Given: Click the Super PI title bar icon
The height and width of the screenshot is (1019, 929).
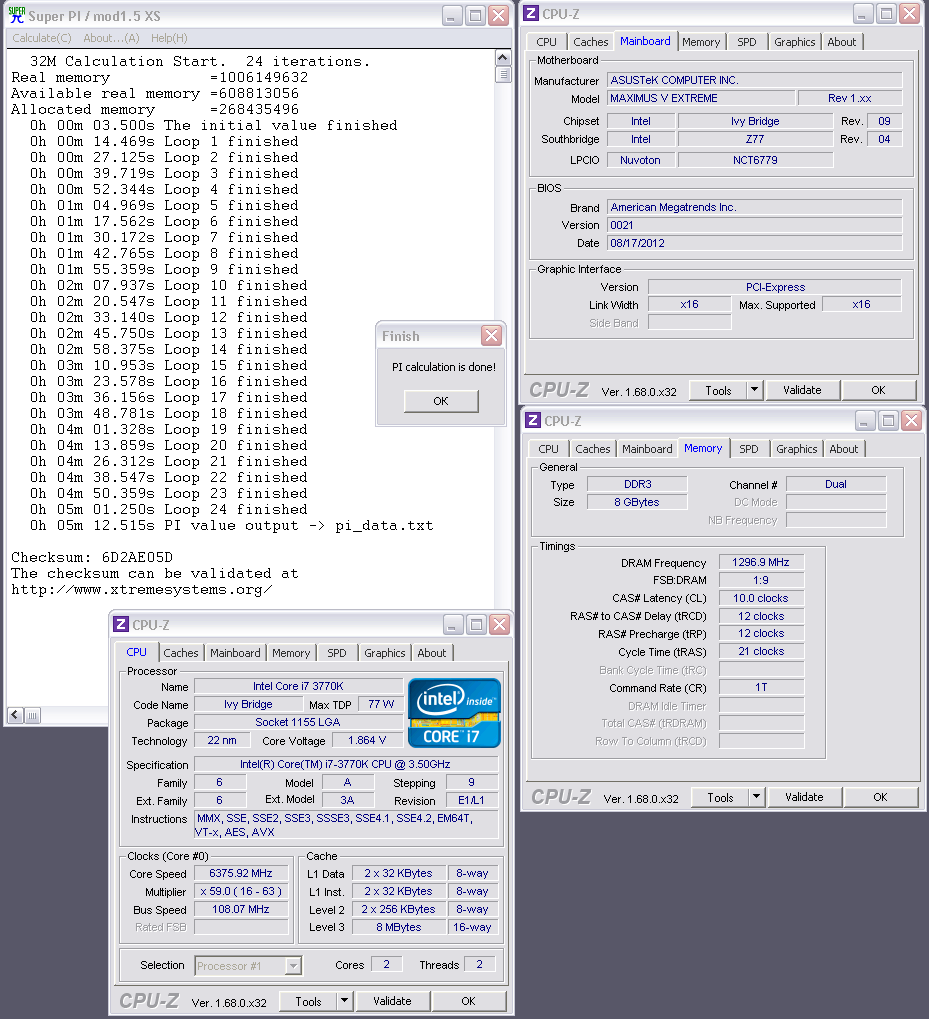Looking at the screenshot, I should (16, 15).
